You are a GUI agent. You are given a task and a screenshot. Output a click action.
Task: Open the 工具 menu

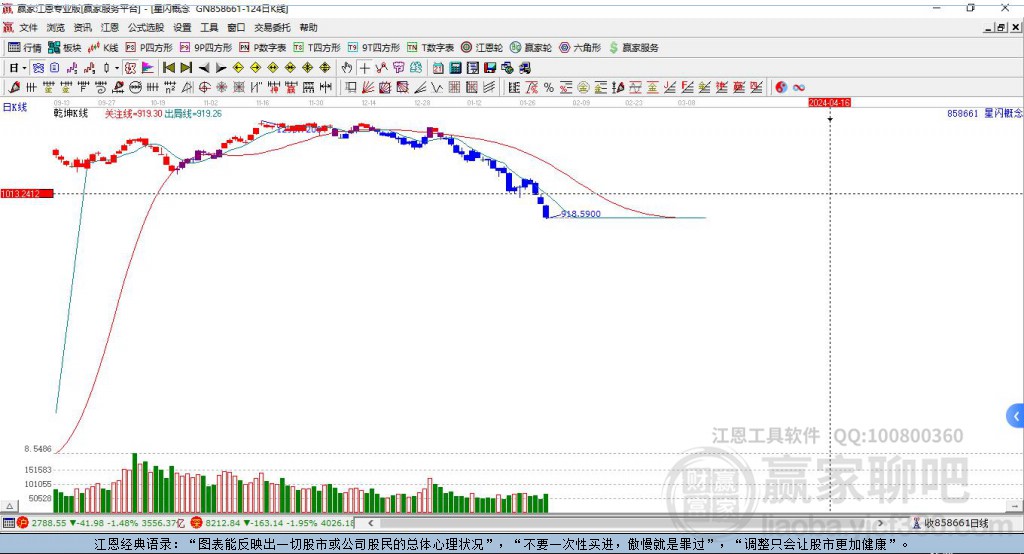(209, 27)
